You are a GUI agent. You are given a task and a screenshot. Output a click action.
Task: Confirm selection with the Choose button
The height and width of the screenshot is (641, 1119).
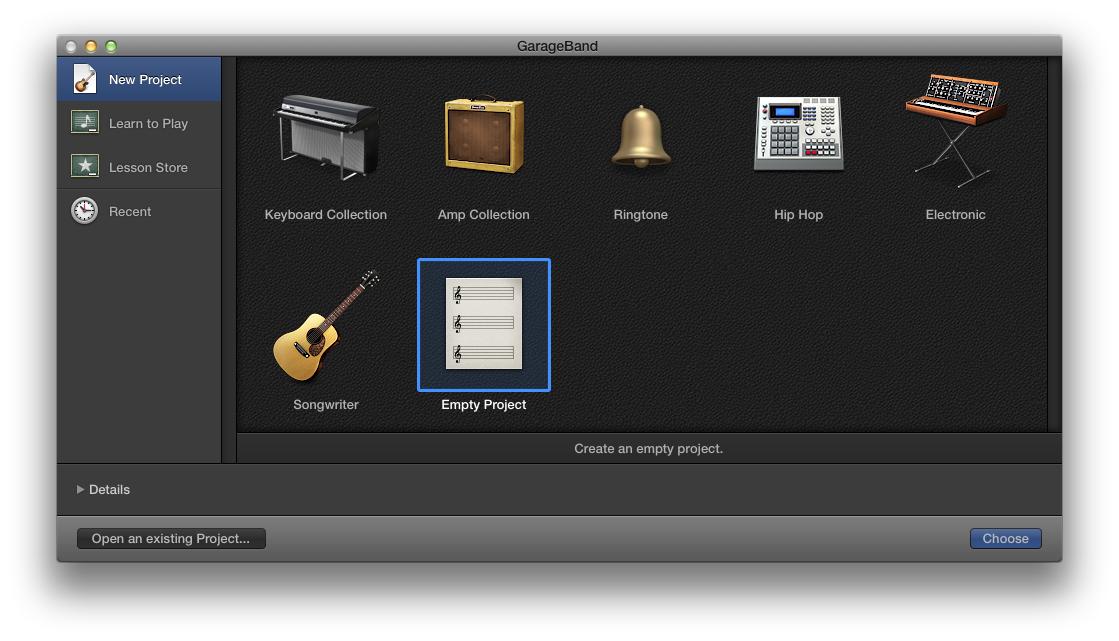point(1006,539)
